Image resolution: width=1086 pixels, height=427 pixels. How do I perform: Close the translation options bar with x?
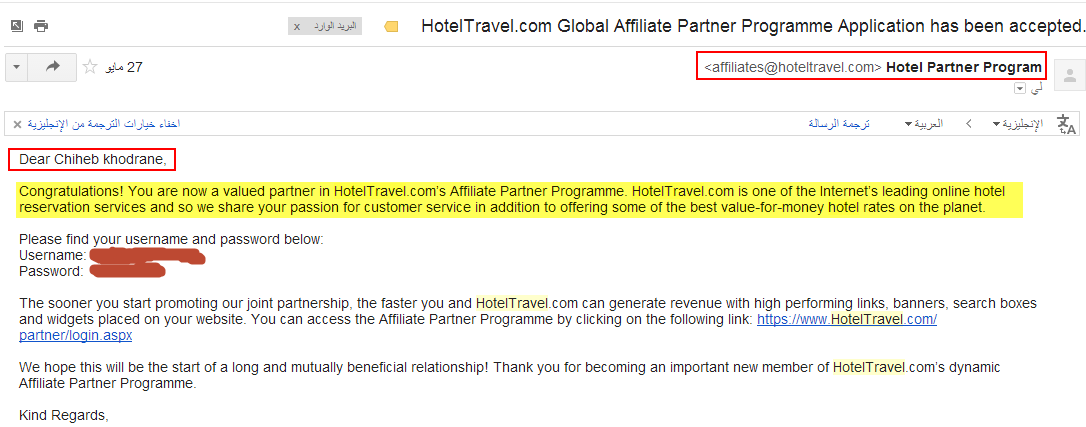coord(17,125)
